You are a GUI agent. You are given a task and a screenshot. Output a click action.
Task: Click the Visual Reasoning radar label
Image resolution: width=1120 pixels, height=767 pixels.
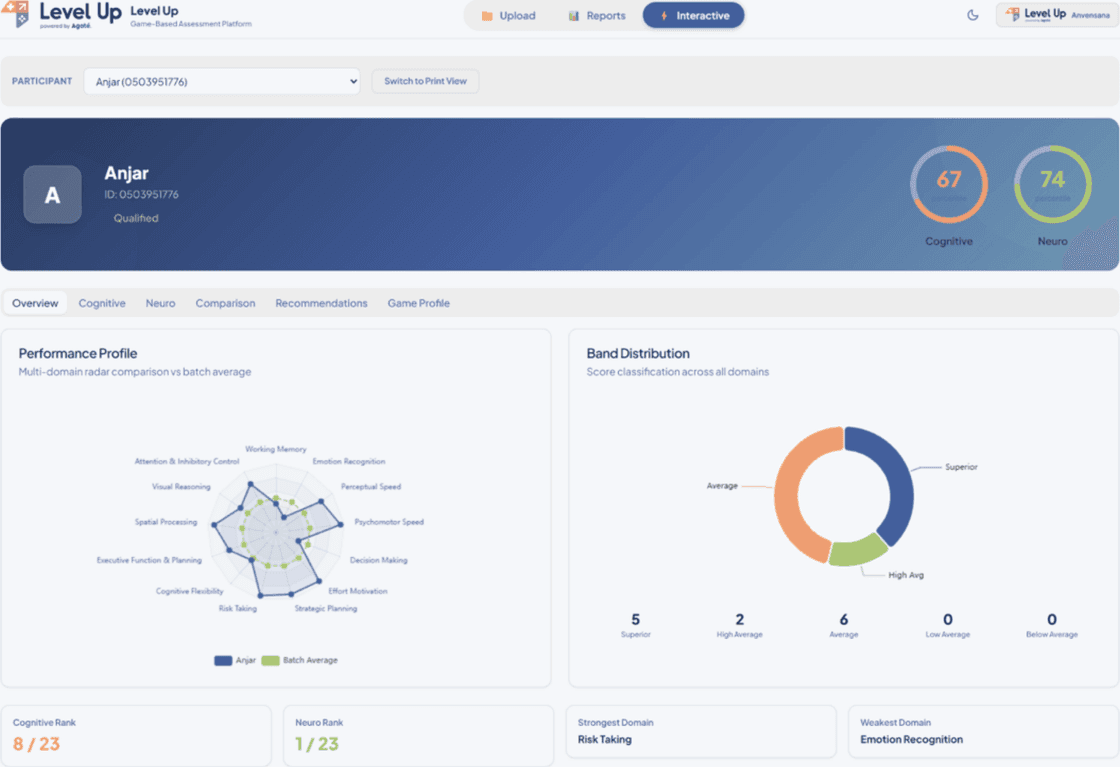[x=181, y=486]
